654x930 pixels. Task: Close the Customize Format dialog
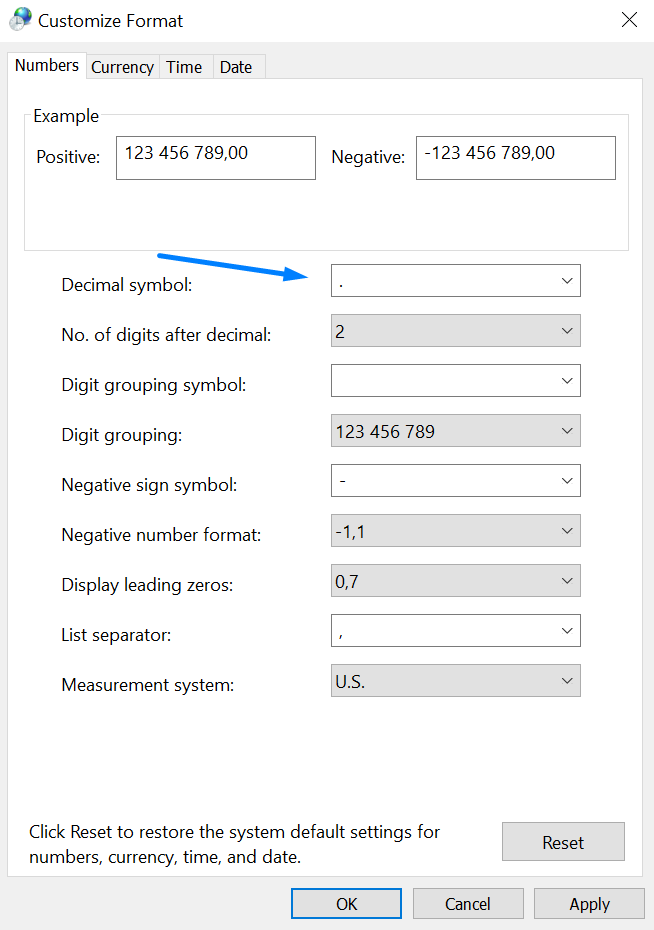(629, 20)
